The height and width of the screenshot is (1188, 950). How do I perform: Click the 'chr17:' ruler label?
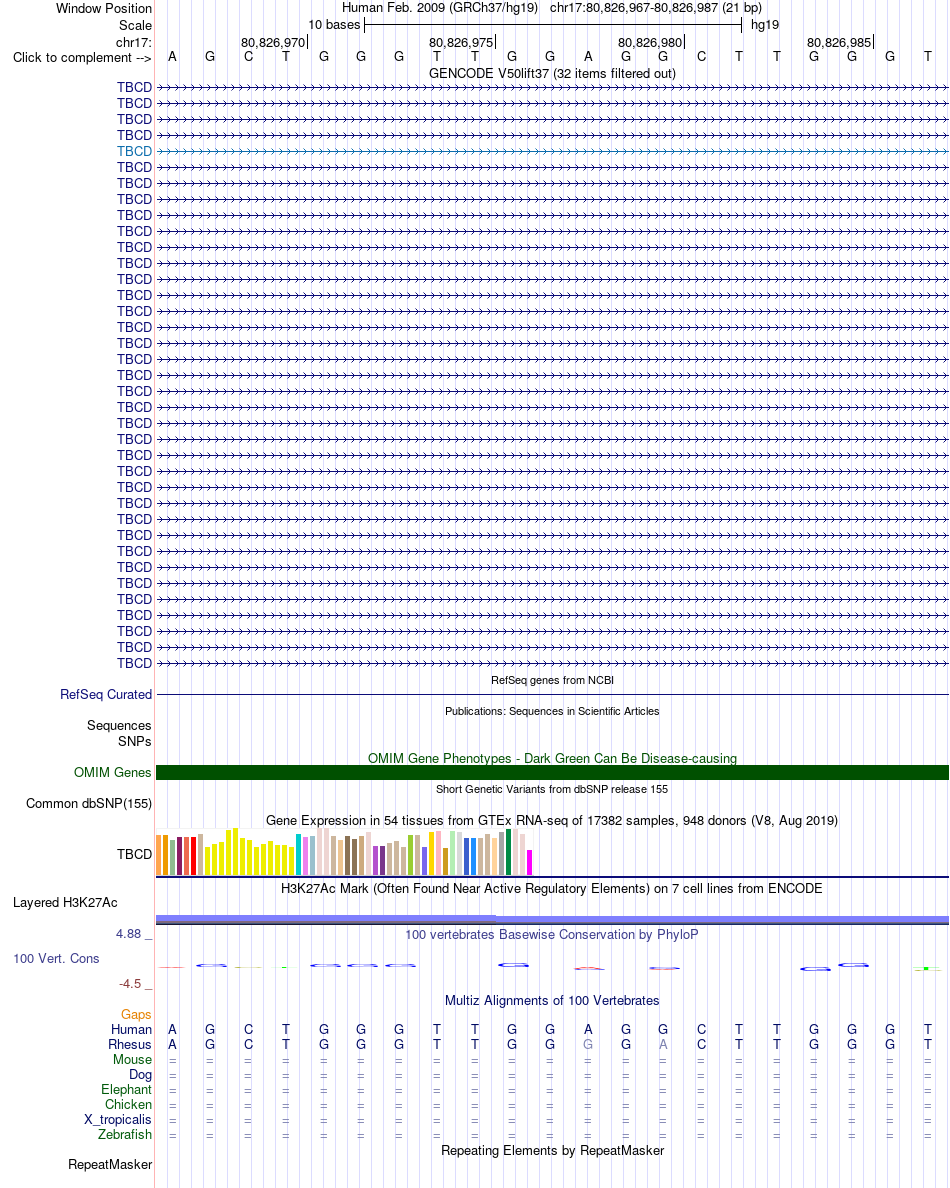[x=133, y=42]
